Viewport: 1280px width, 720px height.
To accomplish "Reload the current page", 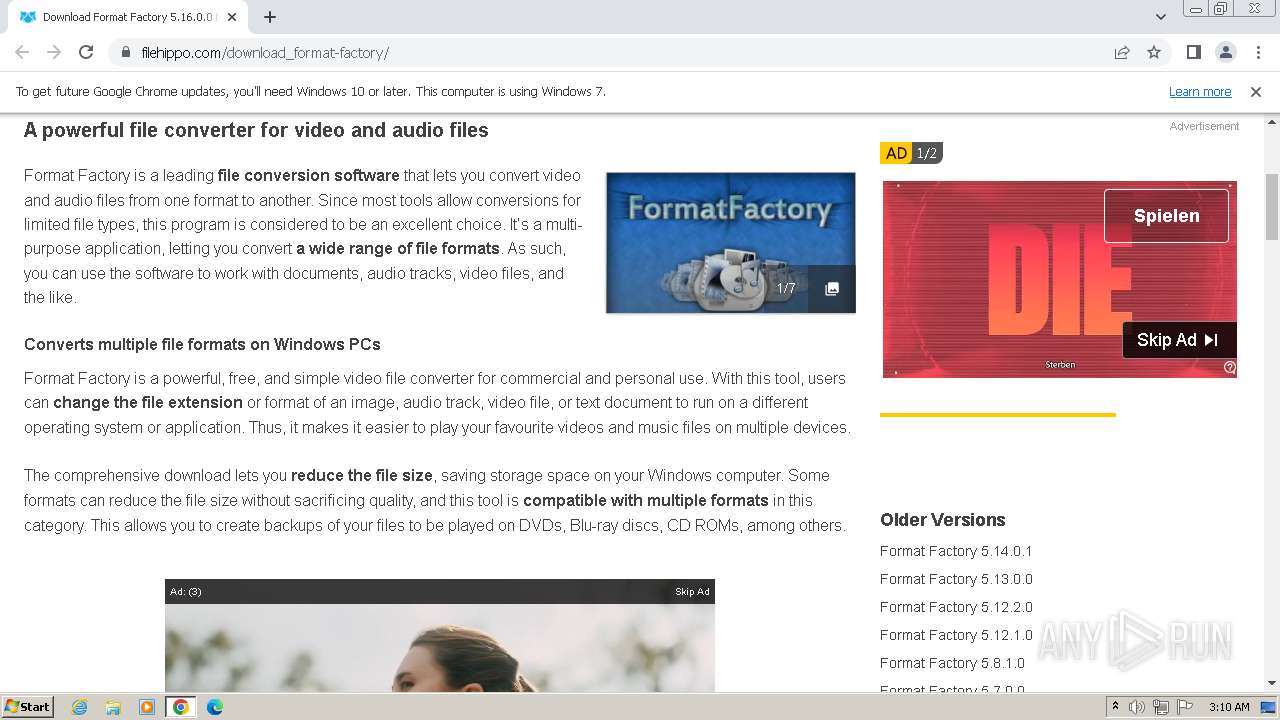I will (86, 52).
